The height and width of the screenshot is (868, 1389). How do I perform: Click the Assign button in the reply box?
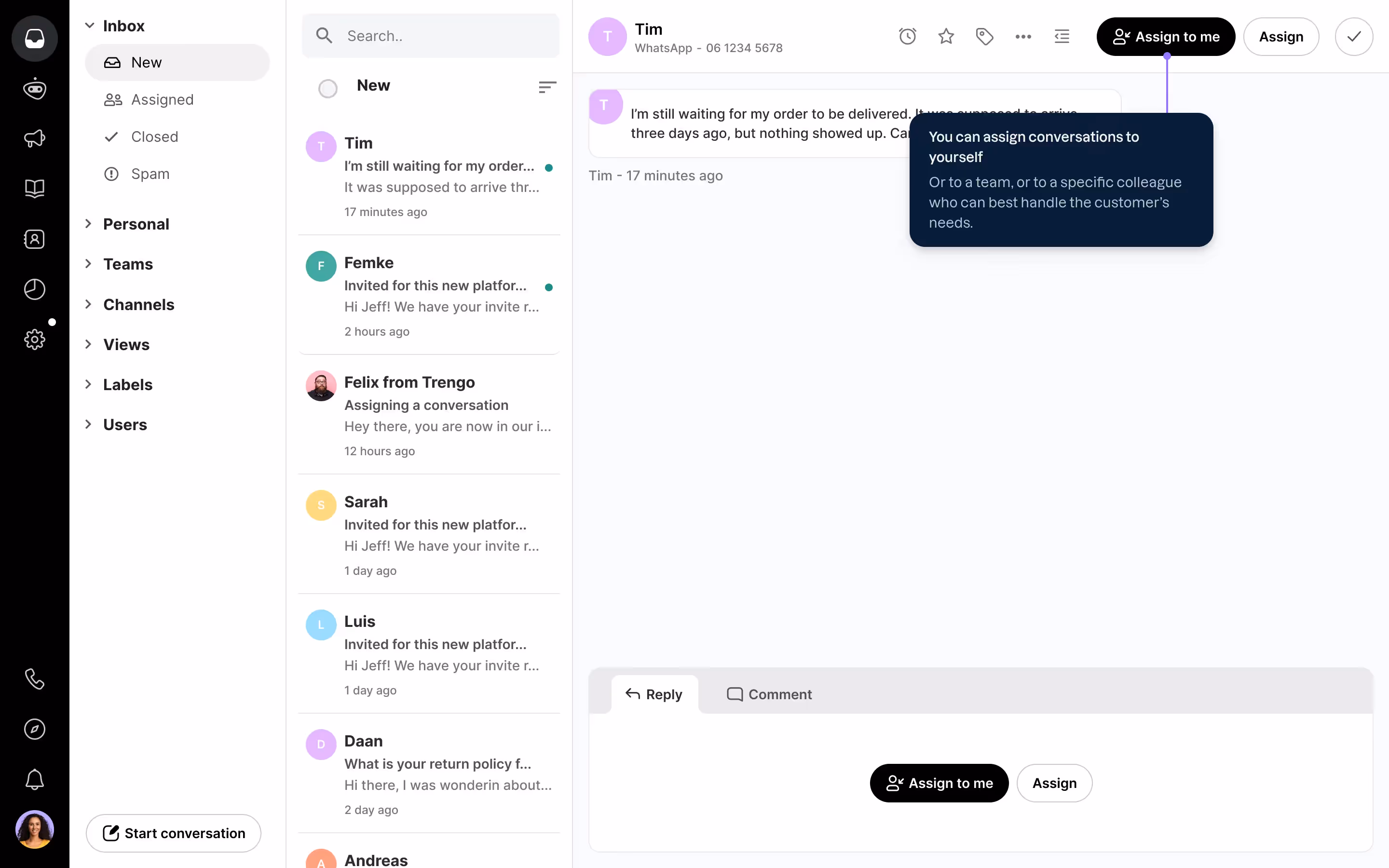1054,783
